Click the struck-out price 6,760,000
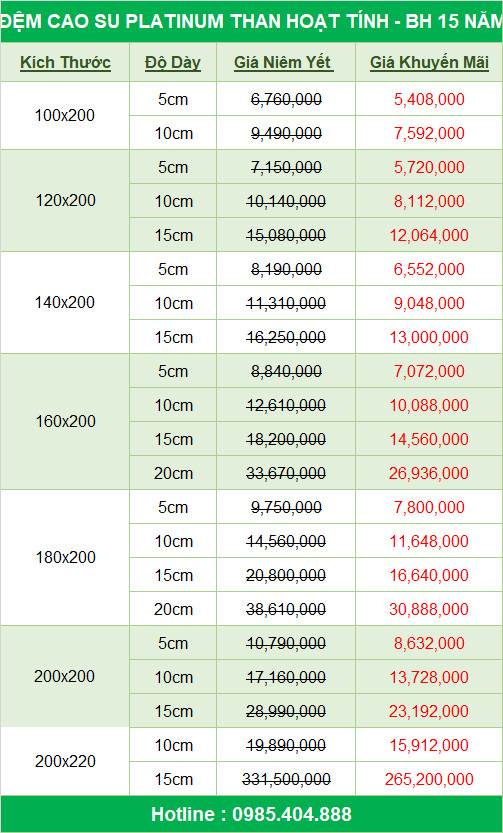Screen dimensions: 503x833 (x=286, y=99)
